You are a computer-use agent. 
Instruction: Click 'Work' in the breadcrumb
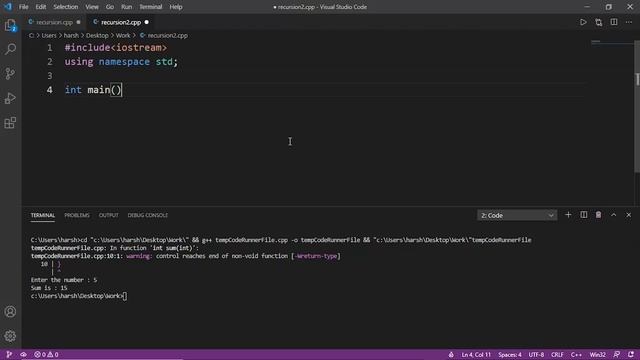click(123, 36)
